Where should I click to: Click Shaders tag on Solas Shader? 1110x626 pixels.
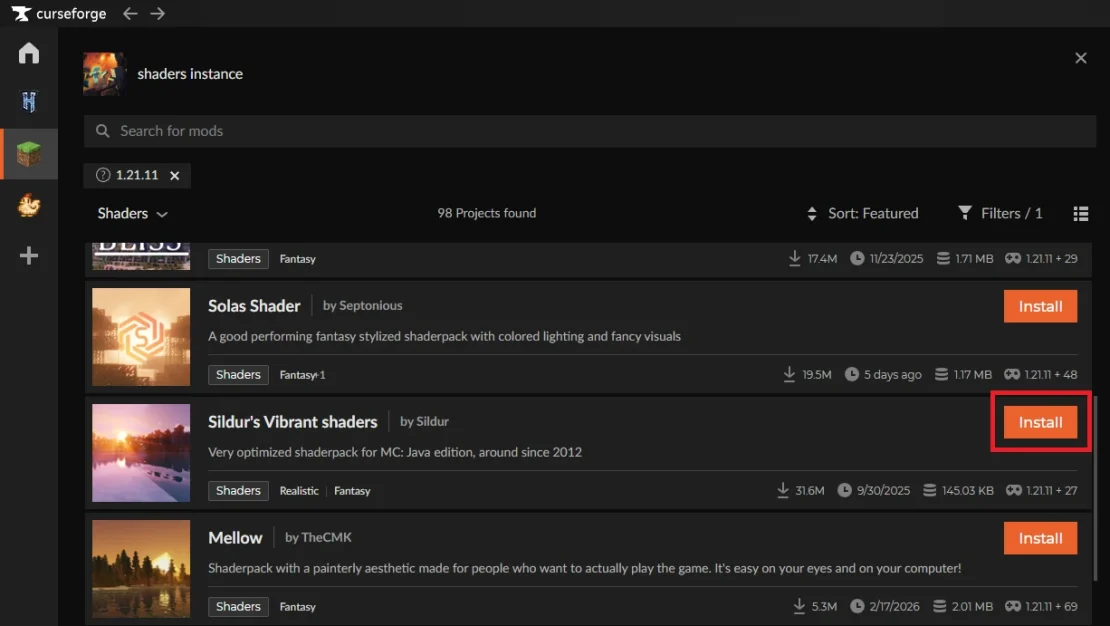[x=238, y=375]
